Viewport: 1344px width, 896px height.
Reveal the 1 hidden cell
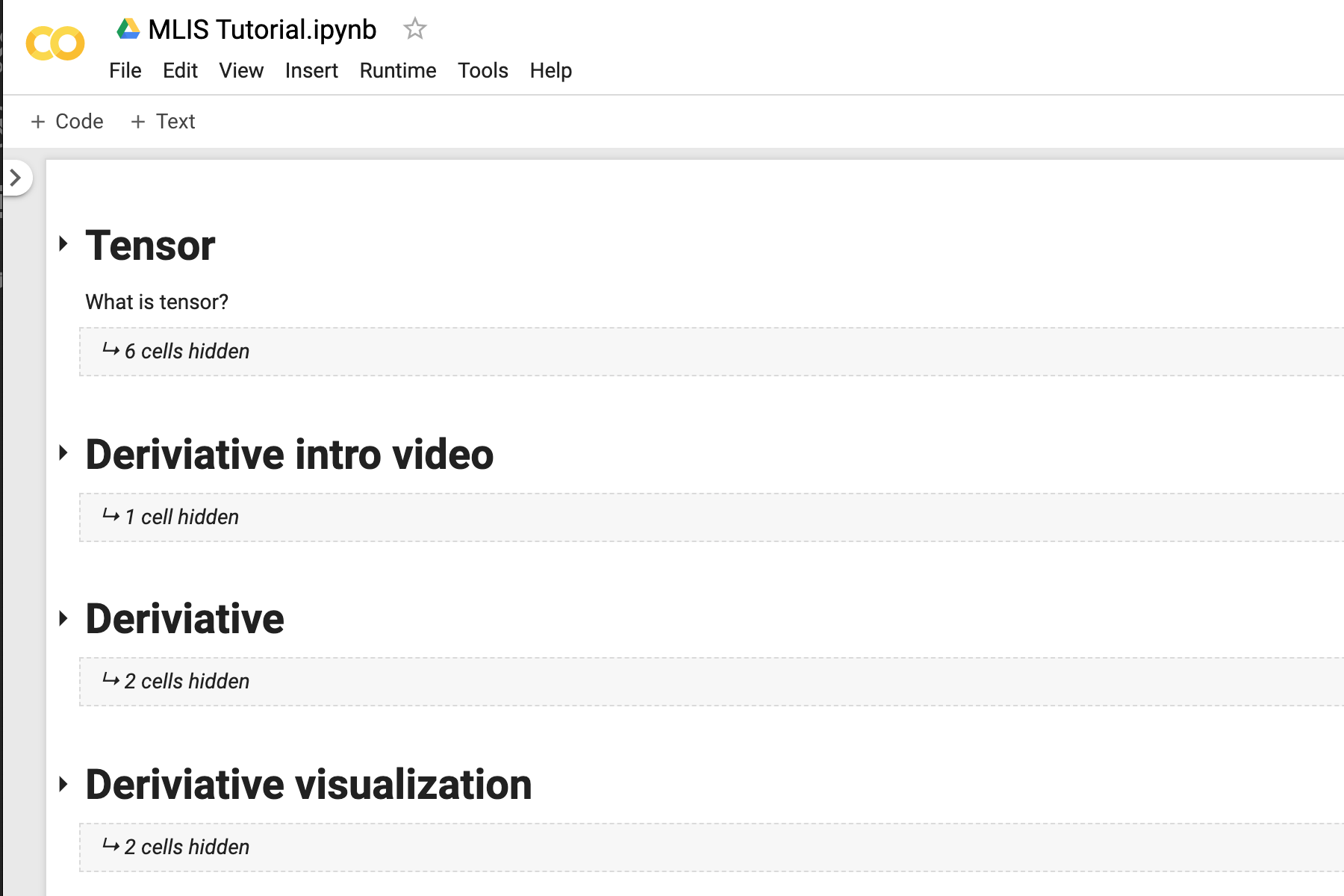pyautogui.click(x=181, y=517)
